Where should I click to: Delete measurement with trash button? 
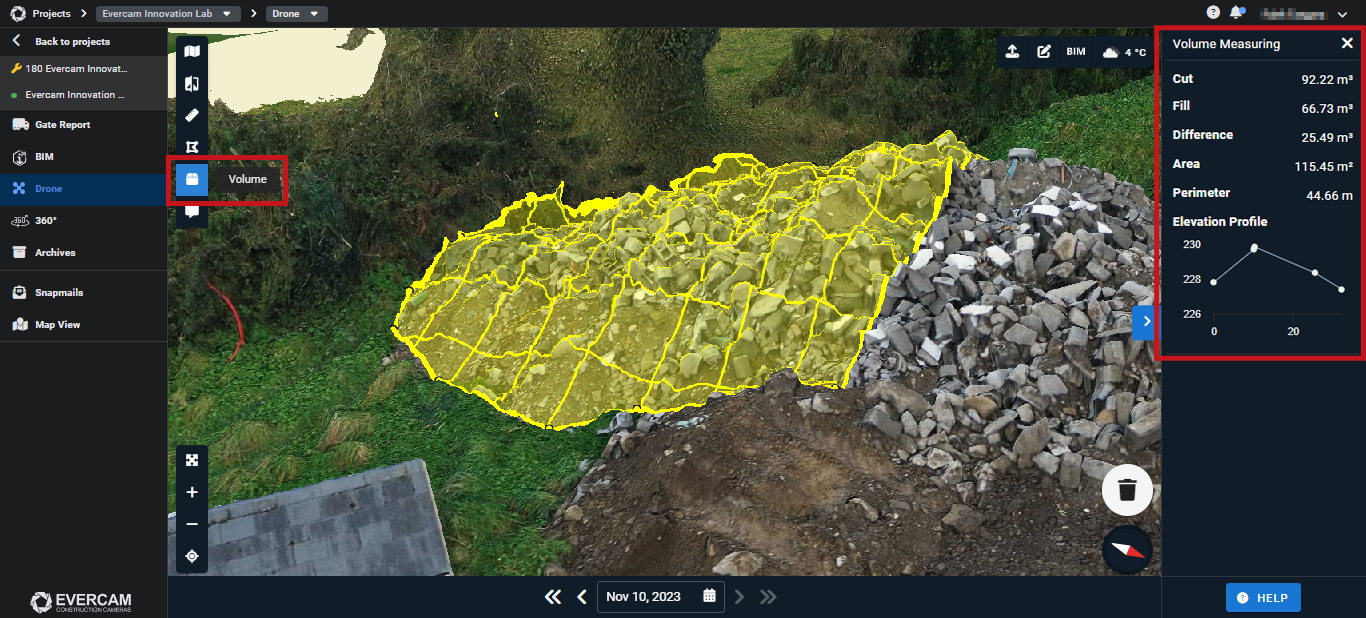[x=1127, y=490]
